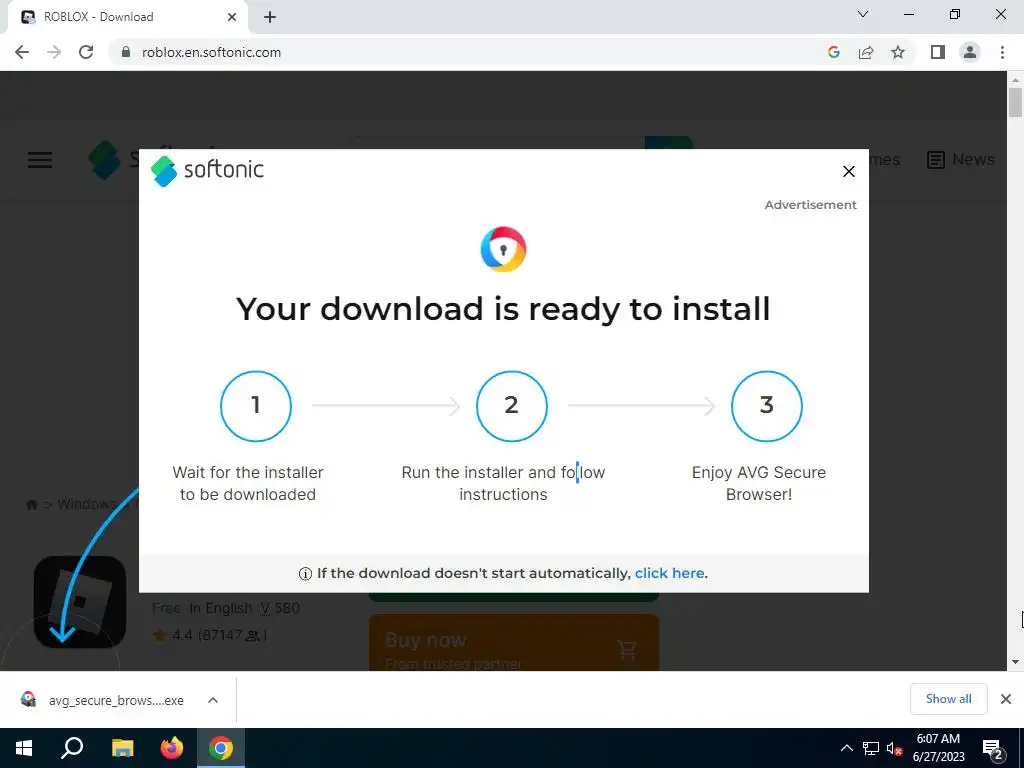Switch to Chrome in taskbar
Image resolution: width=1024 pixels, height=768 pixels.
[x=221, y=748]
